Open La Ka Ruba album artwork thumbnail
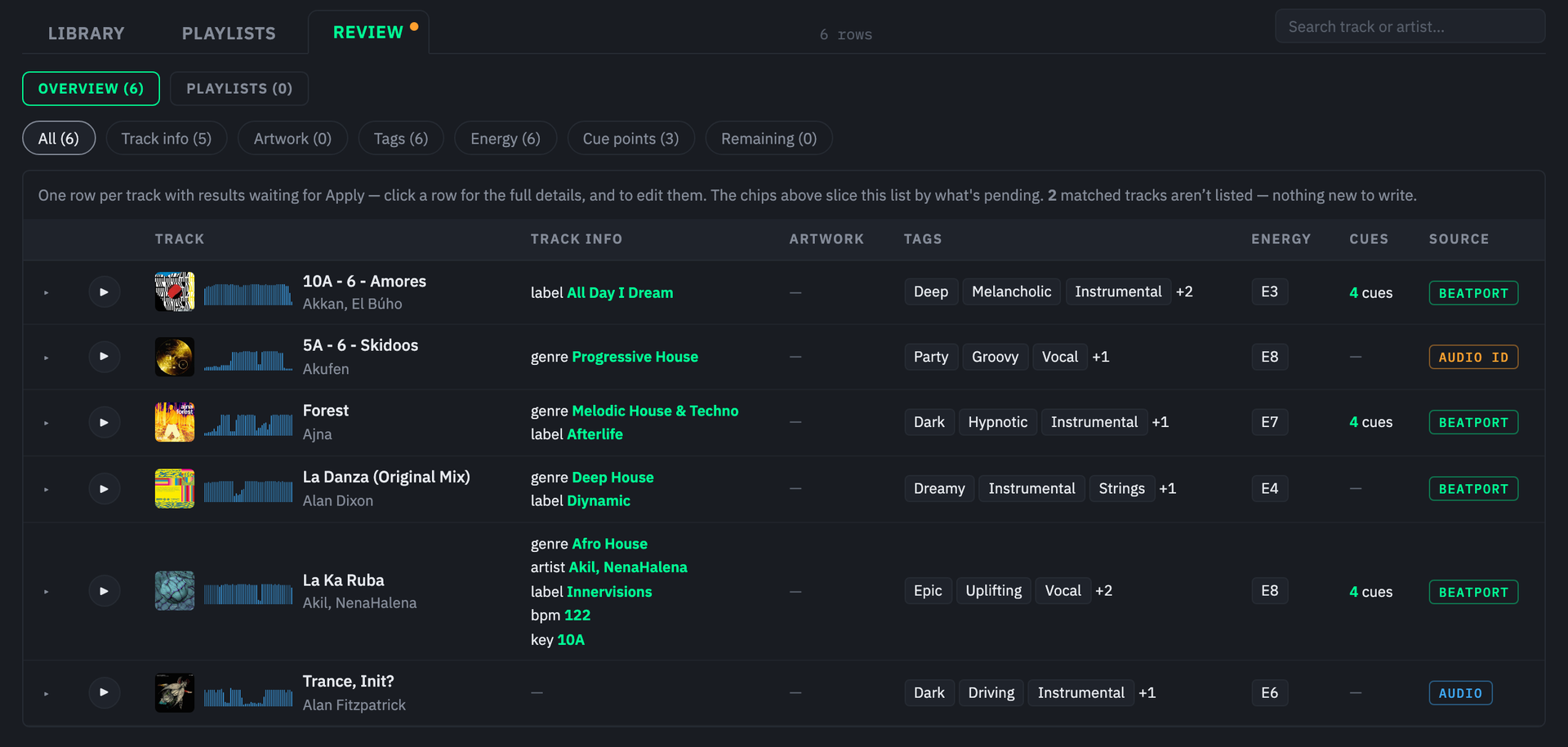The width and height of the screenshot is (1568, 747). coord(175,591)
